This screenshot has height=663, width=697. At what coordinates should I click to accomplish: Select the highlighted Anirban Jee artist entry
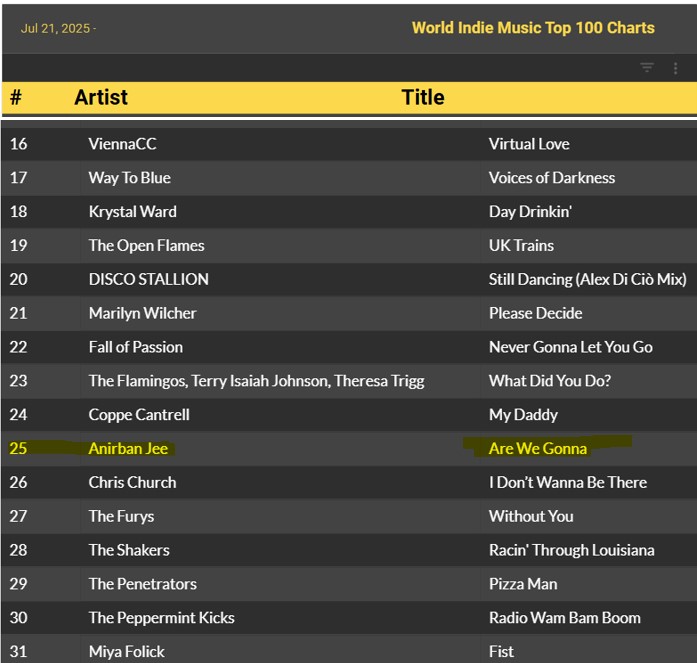(x=128, y=448)
